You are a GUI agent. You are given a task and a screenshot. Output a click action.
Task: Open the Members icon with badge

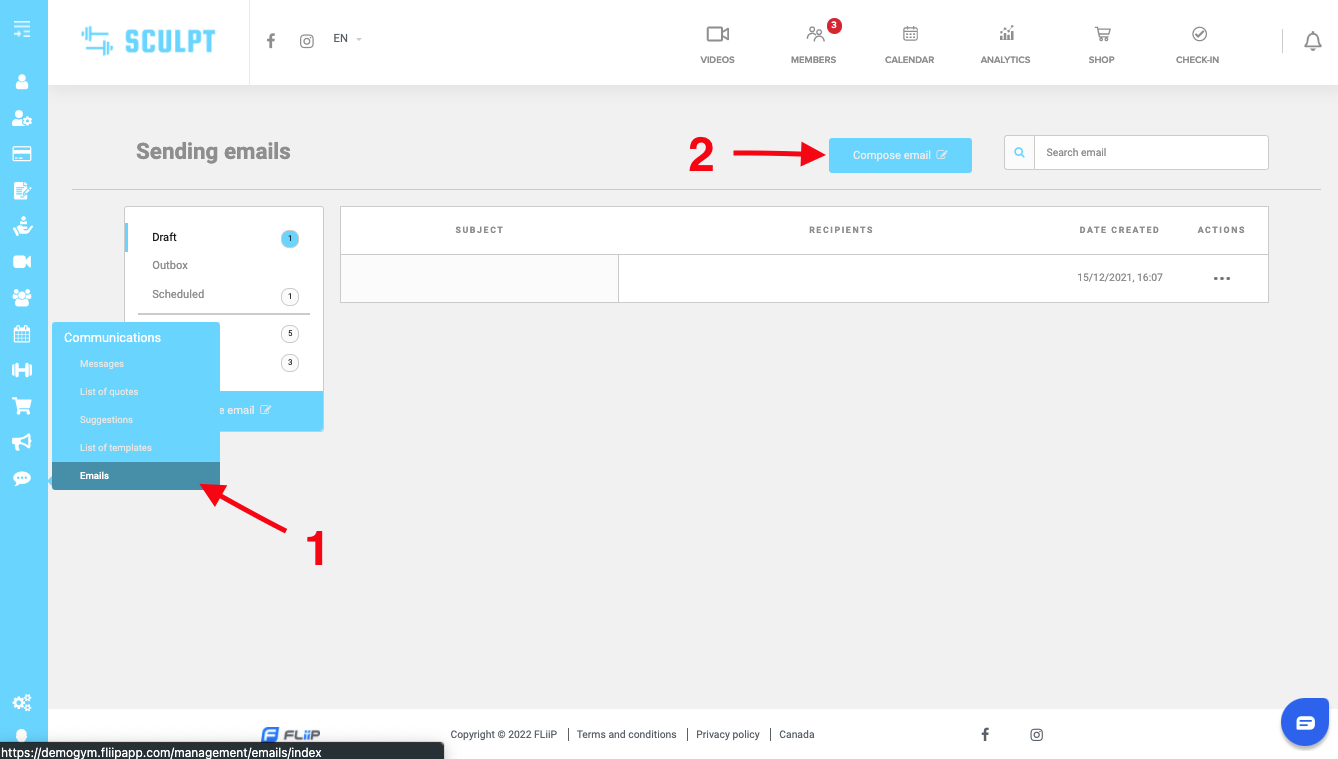tap(815, 35)
